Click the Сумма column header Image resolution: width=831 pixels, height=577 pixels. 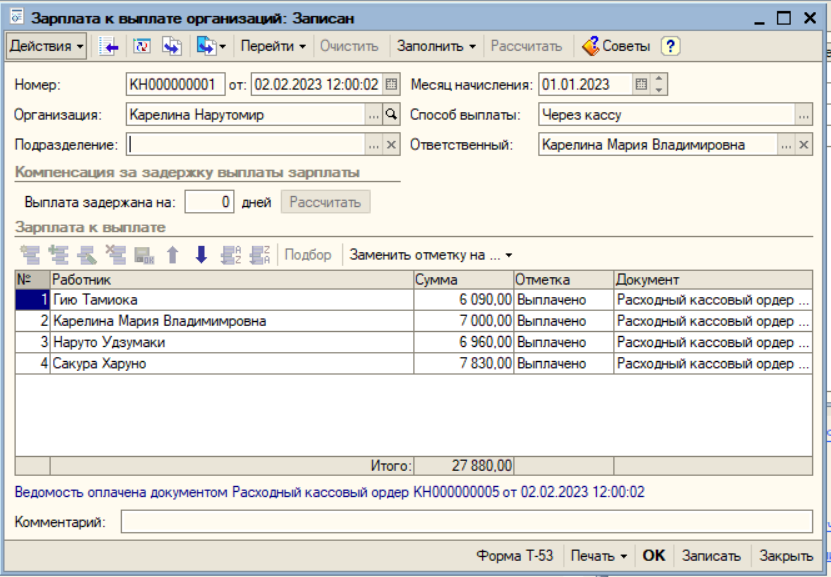464,279
